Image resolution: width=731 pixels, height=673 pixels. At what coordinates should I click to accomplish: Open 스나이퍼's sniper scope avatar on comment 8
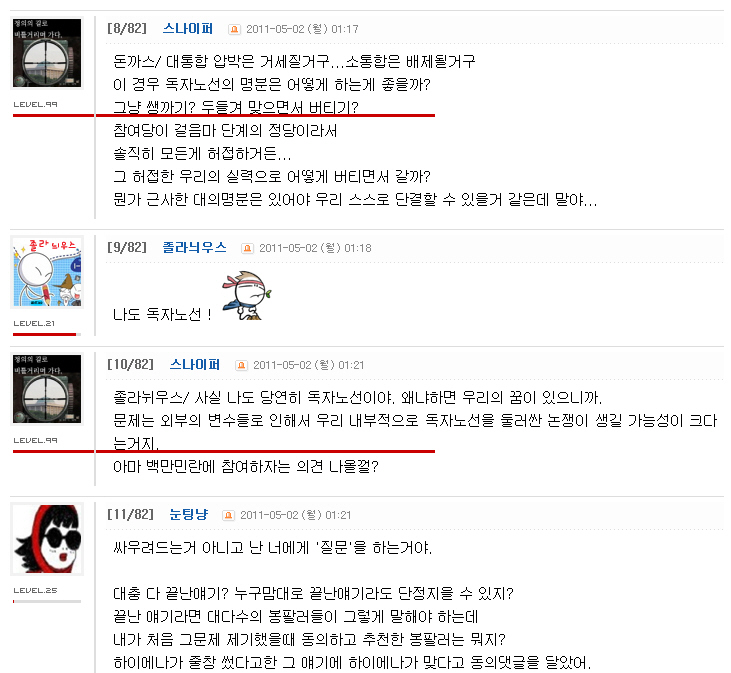pyautogui.click(x=47, y=53)
